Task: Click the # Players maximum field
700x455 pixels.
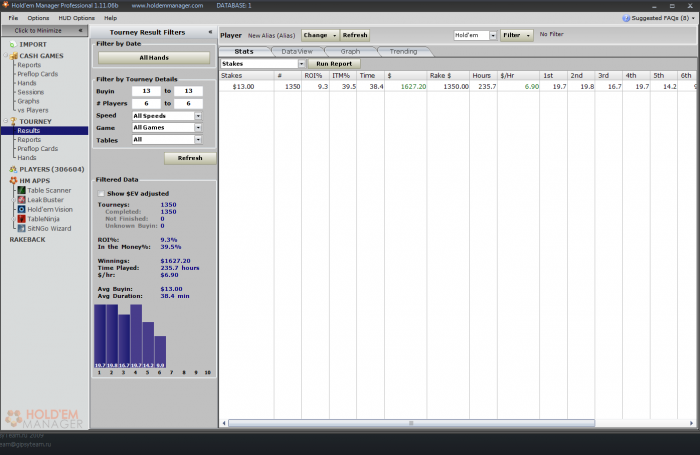Action: (188, 104)
